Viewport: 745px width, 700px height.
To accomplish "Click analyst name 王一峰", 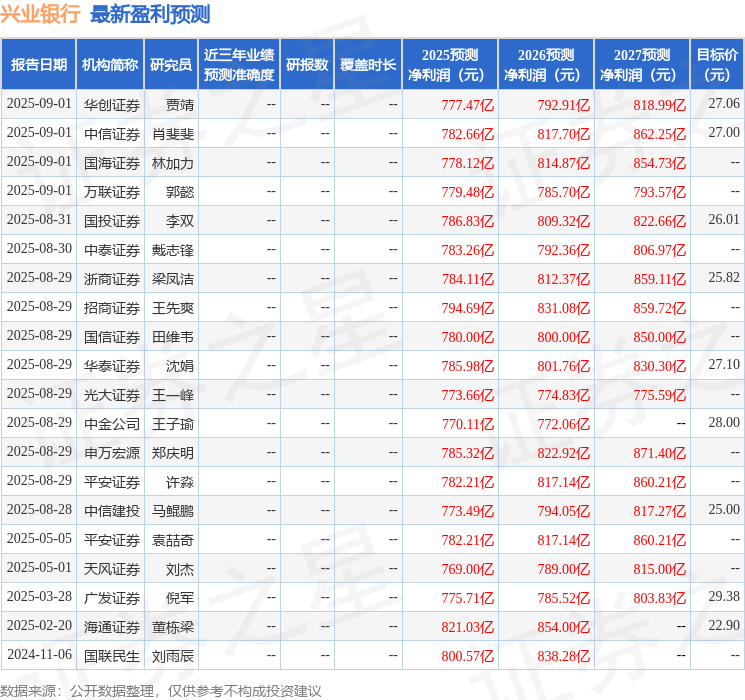I will pos(172,395).
